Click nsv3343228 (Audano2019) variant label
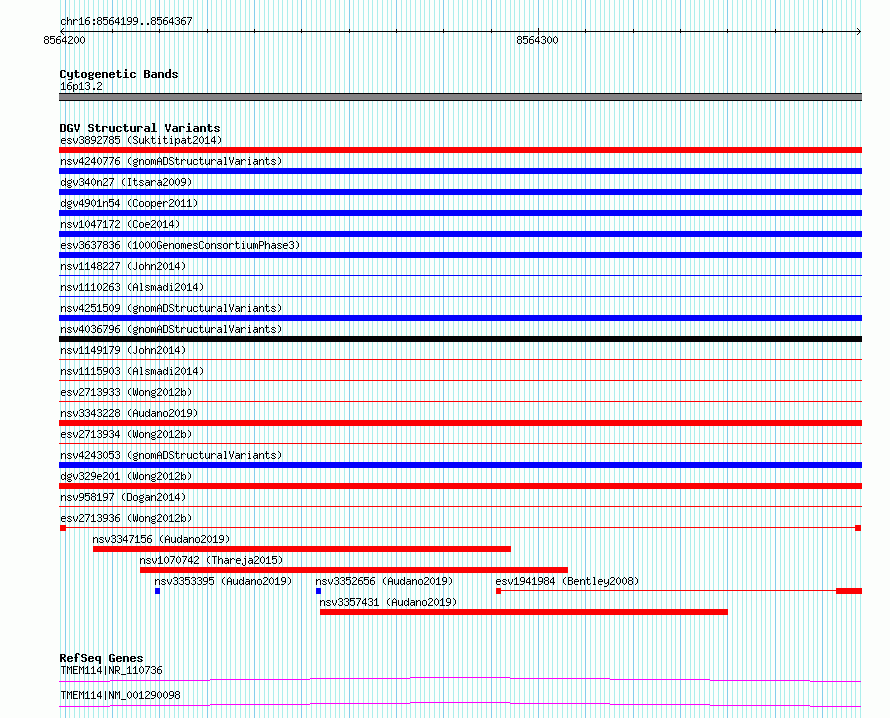 (x=129, y=413)
